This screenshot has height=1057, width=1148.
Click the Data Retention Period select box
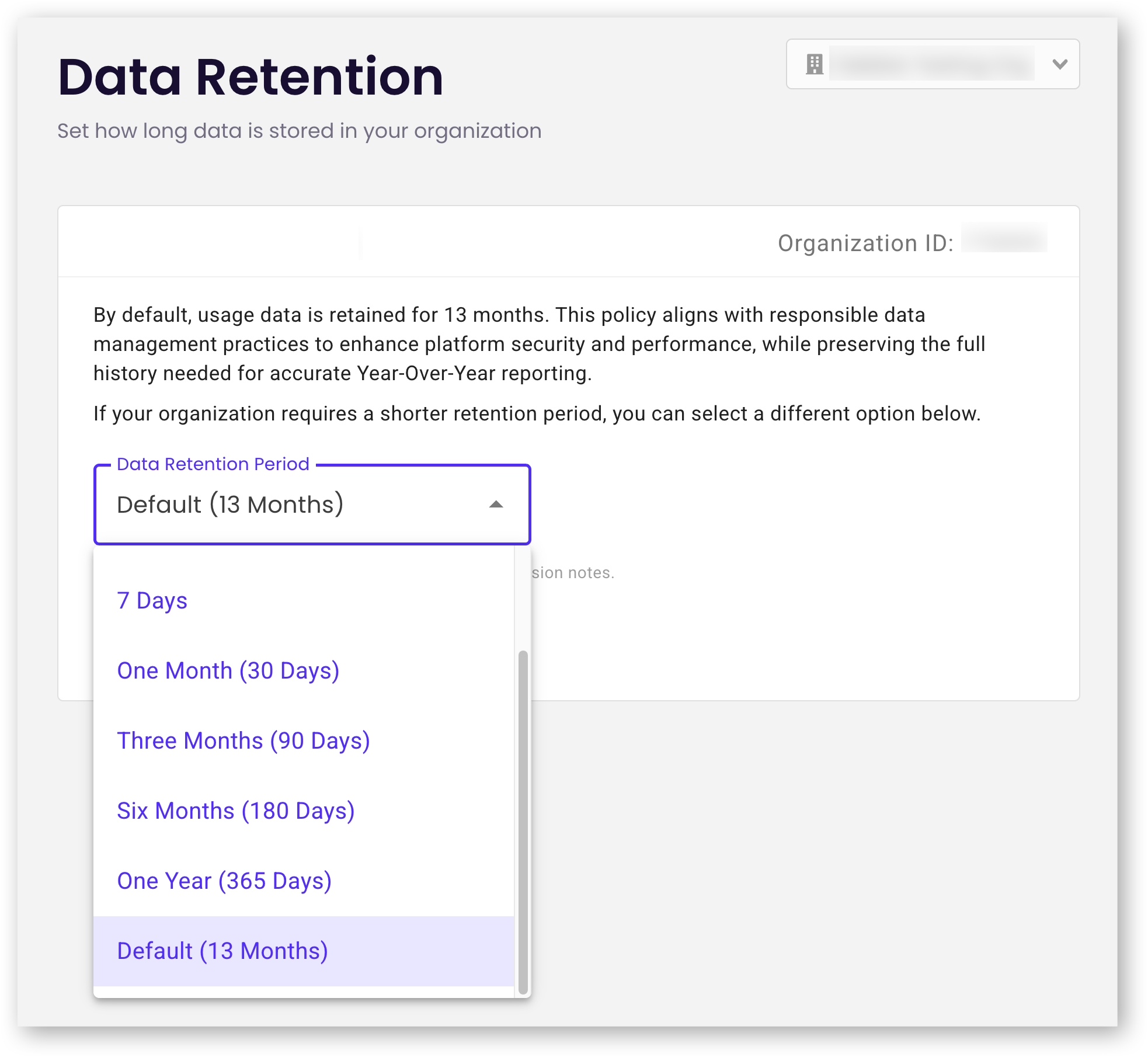pos(292,505)
